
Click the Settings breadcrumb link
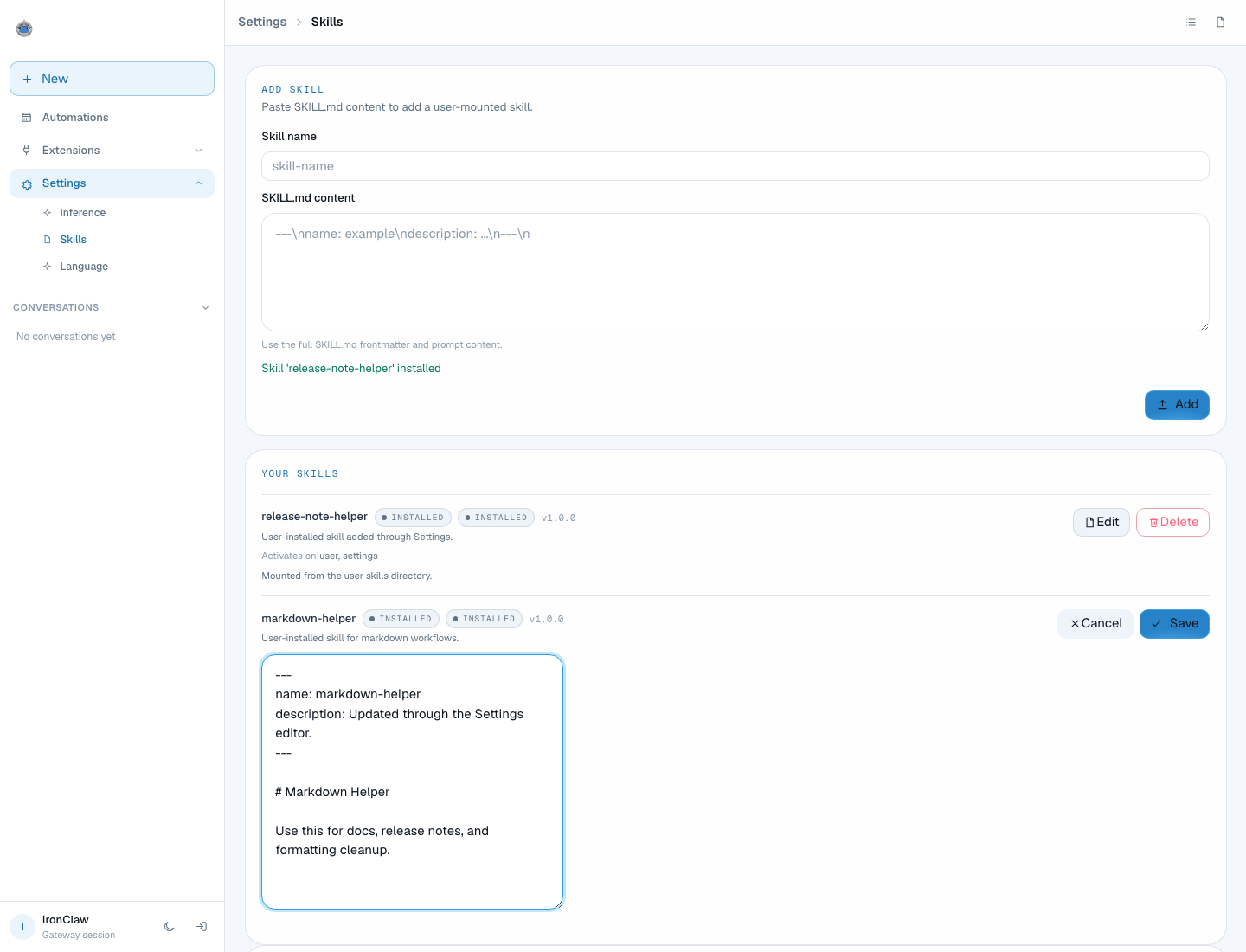[262, 23]
